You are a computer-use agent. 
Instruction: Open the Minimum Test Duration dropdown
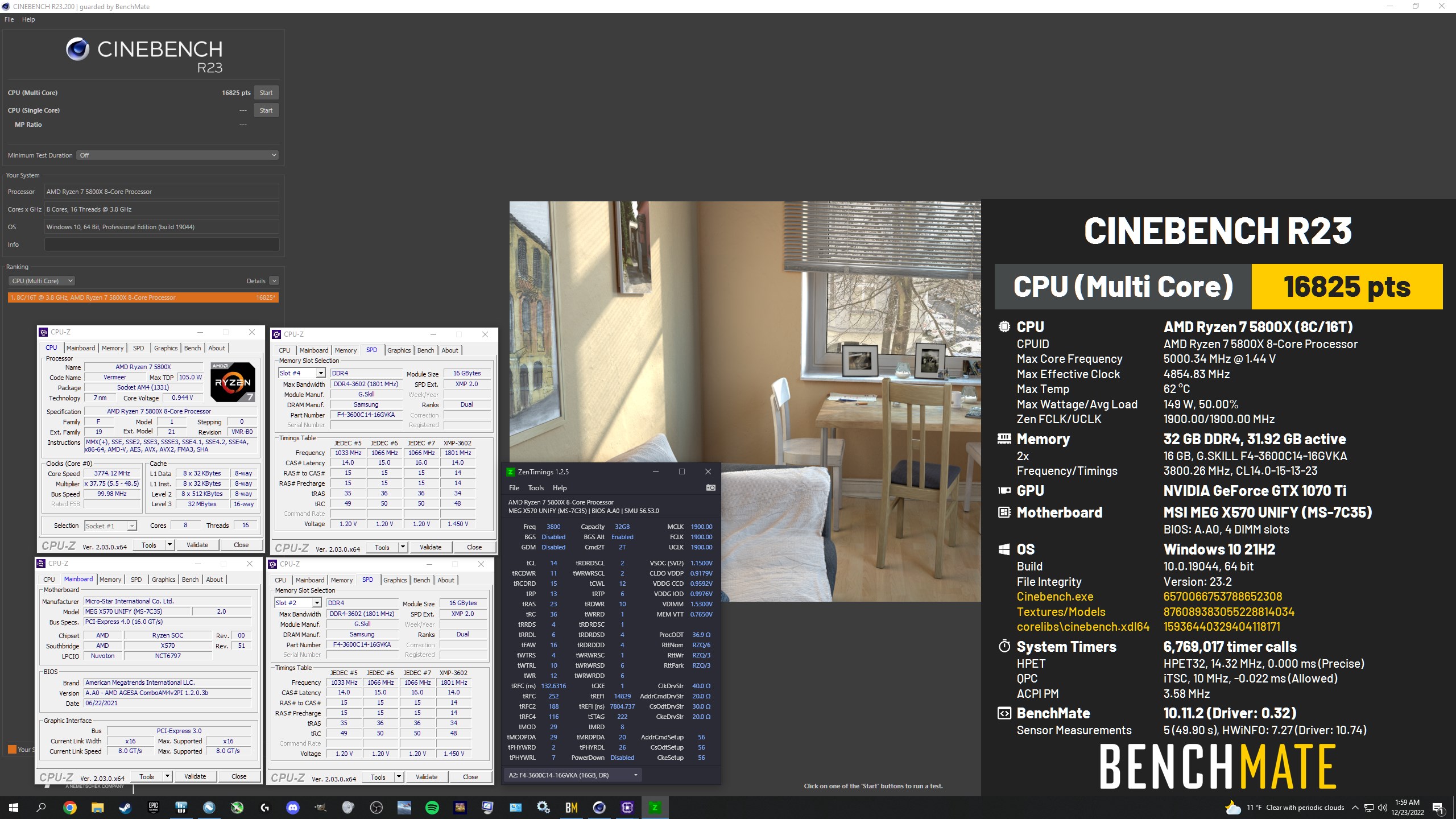pos(177,155)
